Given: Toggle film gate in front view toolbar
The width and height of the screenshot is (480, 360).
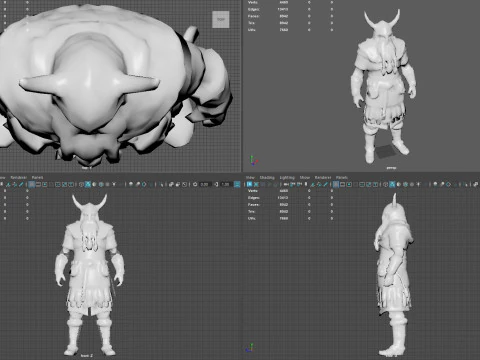Looking at the screenshot, I should click(38, 184).
